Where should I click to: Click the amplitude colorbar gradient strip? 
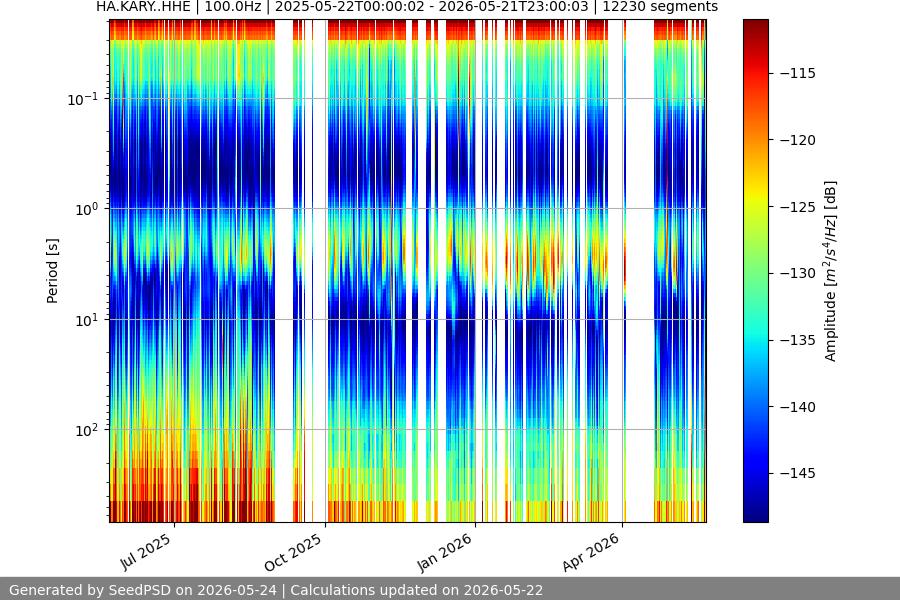point(755,271)
